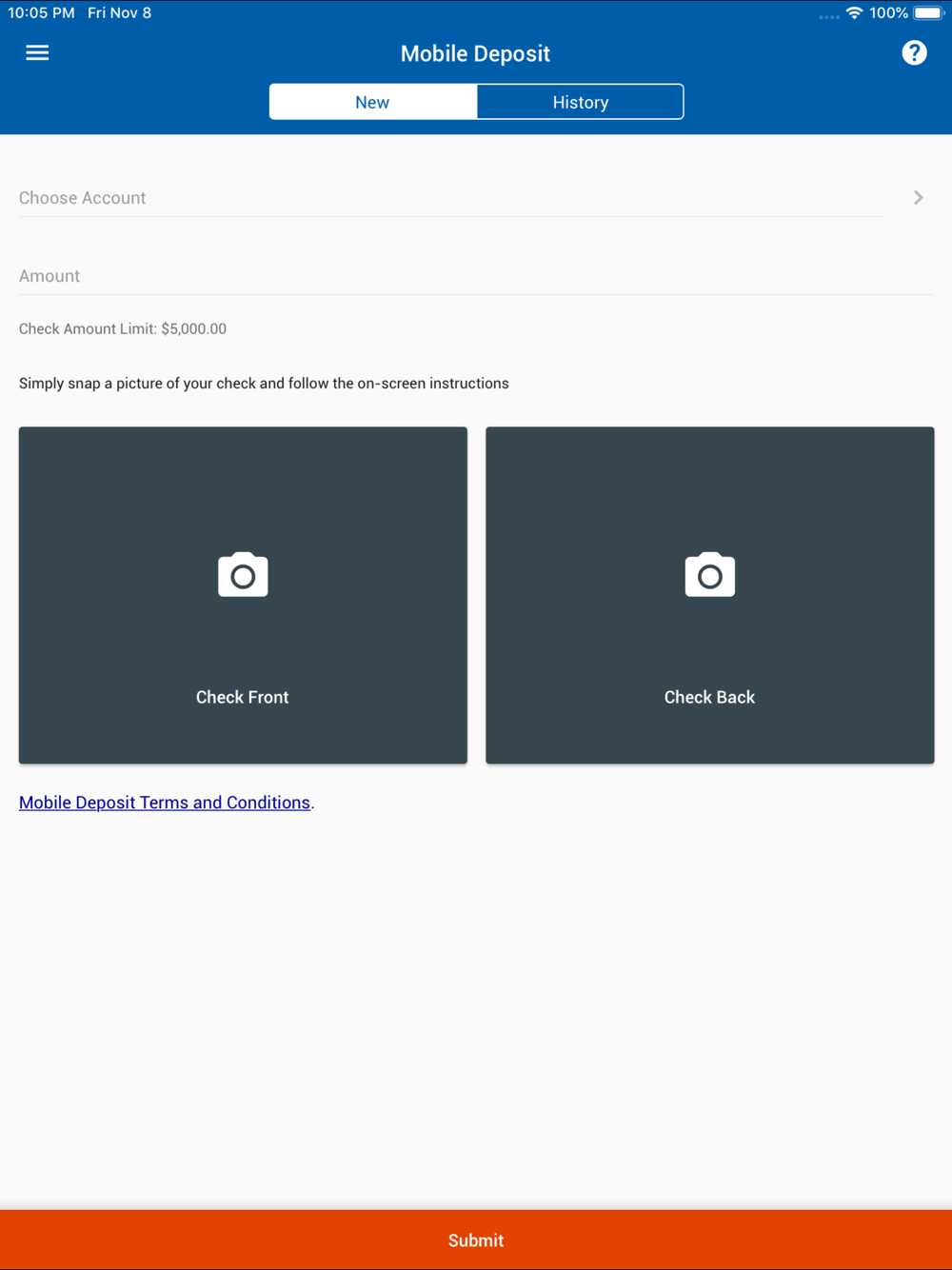Image resolution: width=952 pixels, height=1270 pixels.
Task: Tap the Wi-Fi status icon
Action: coord(854,13)
